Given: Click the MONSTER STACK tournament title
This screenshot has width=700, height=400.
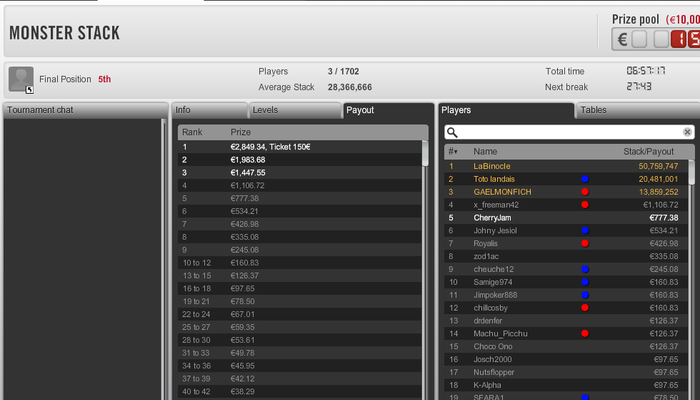Looking at the screenshot, I should [65, 33].
